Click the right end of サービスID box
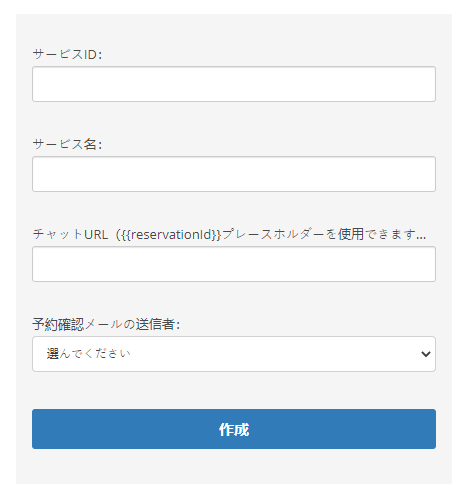Screen dimensions: 470x504 coord(428,84)
